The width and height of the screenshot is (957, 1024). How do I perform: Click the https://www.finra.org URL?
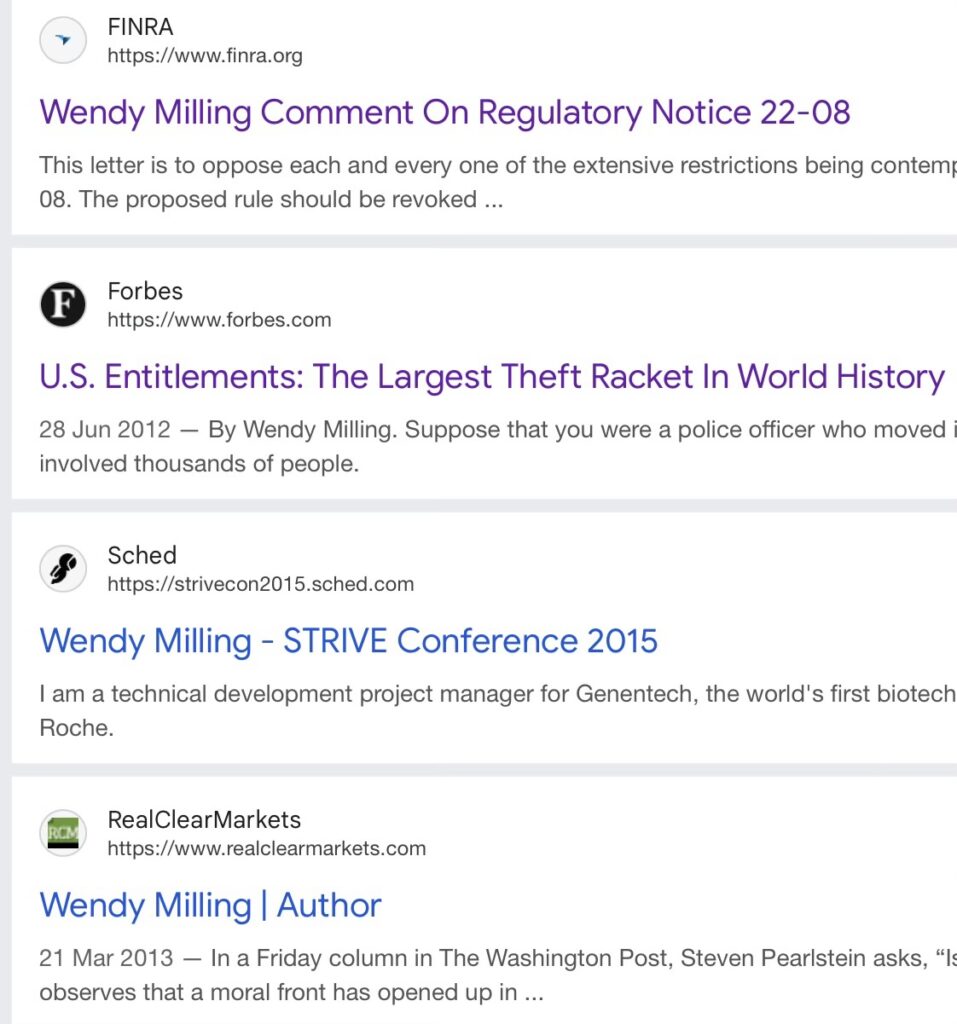tap(205, 56)
